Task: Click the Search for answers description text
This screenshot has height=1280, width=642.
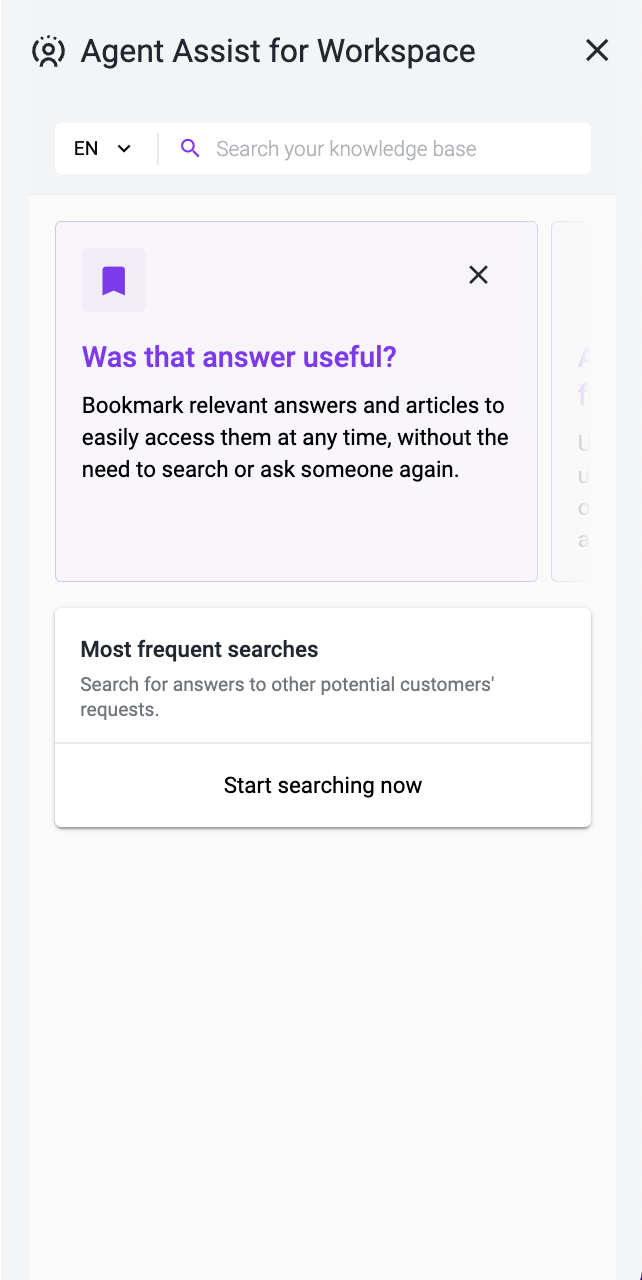Action: [288, 697]
